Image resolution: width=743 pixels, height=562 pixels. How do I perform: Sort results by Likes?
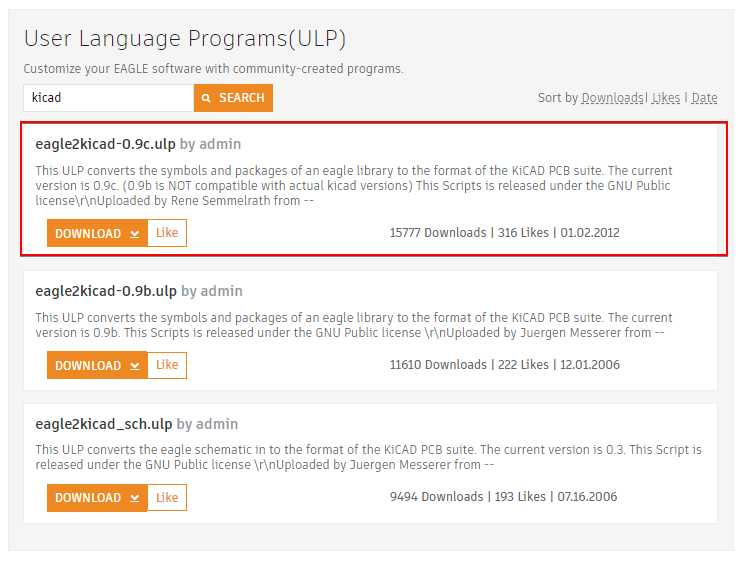click(666, 98)
